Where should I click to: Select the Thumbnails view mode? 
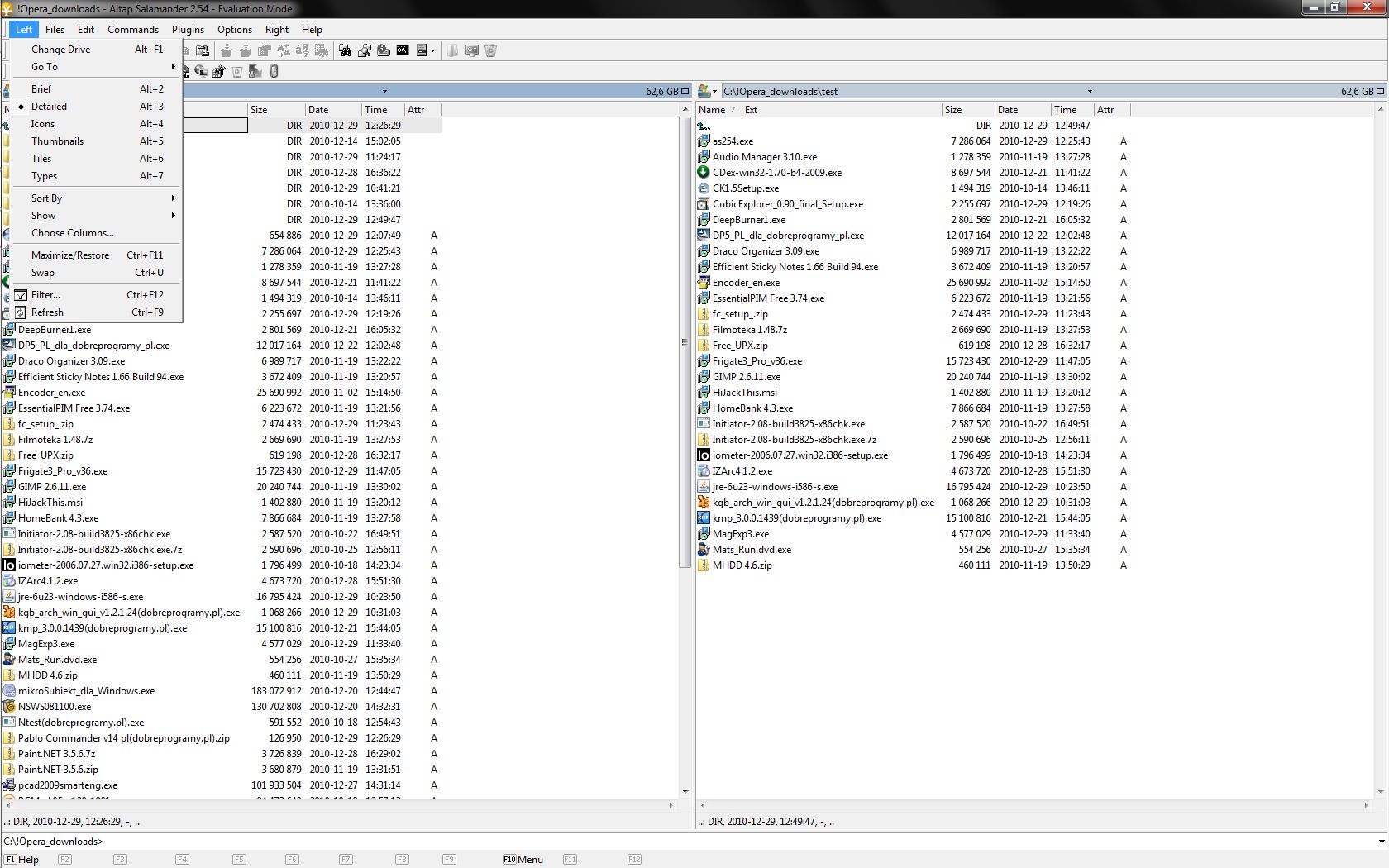[98, 141]
